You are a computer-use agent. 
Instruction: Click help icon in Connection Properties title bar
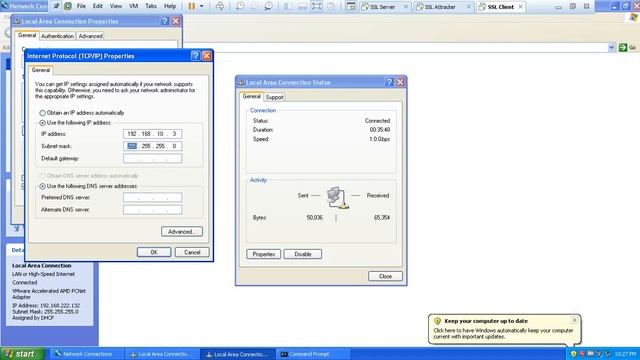tap(164, 21)
